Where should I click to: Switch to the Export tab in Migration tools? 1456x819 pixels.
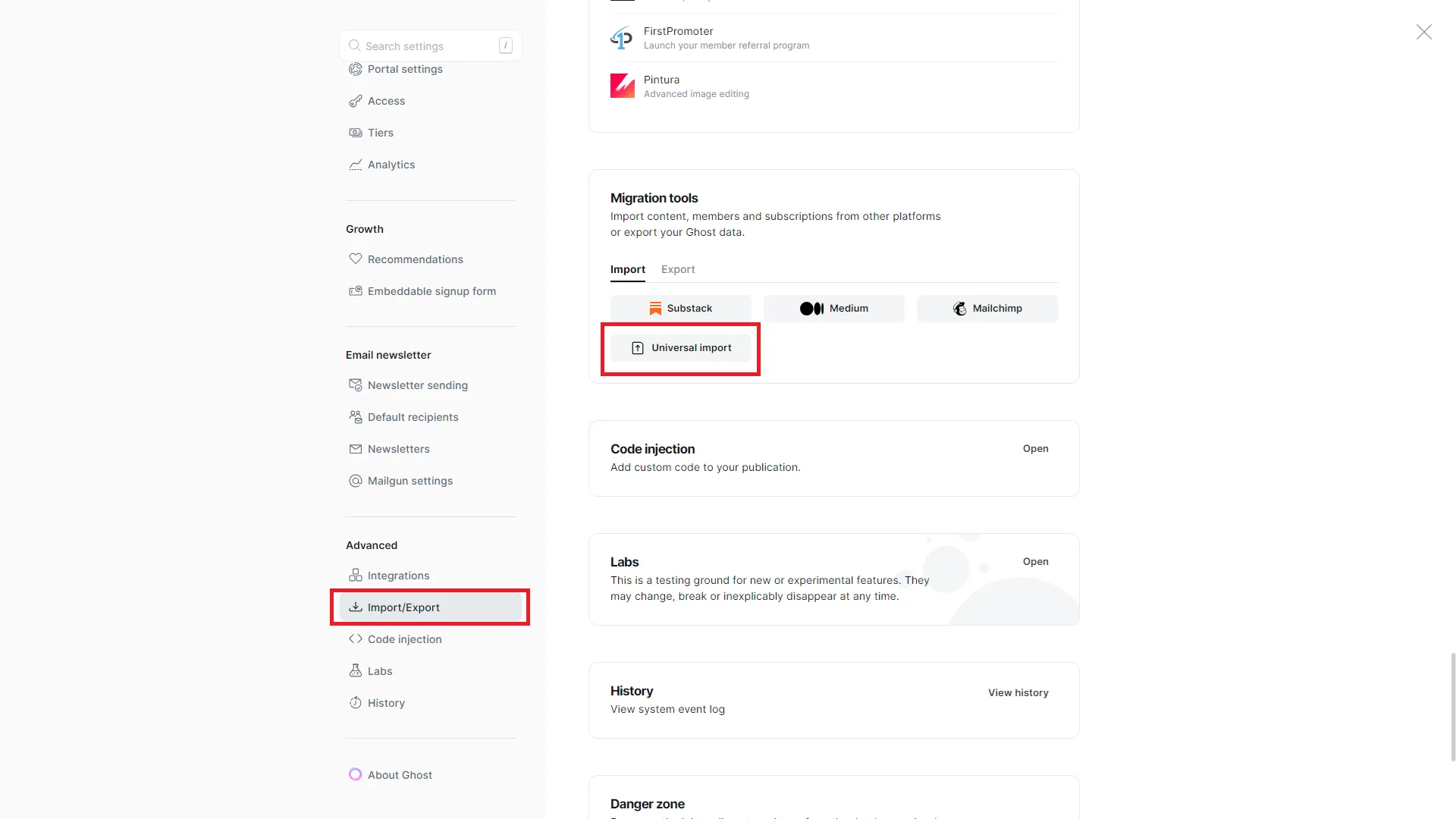coord(678,269)
